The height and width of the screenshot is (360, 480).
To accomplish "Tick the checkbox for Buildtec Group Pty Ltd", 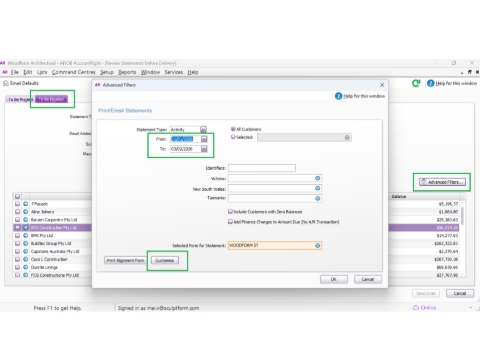I will (17, 243).
